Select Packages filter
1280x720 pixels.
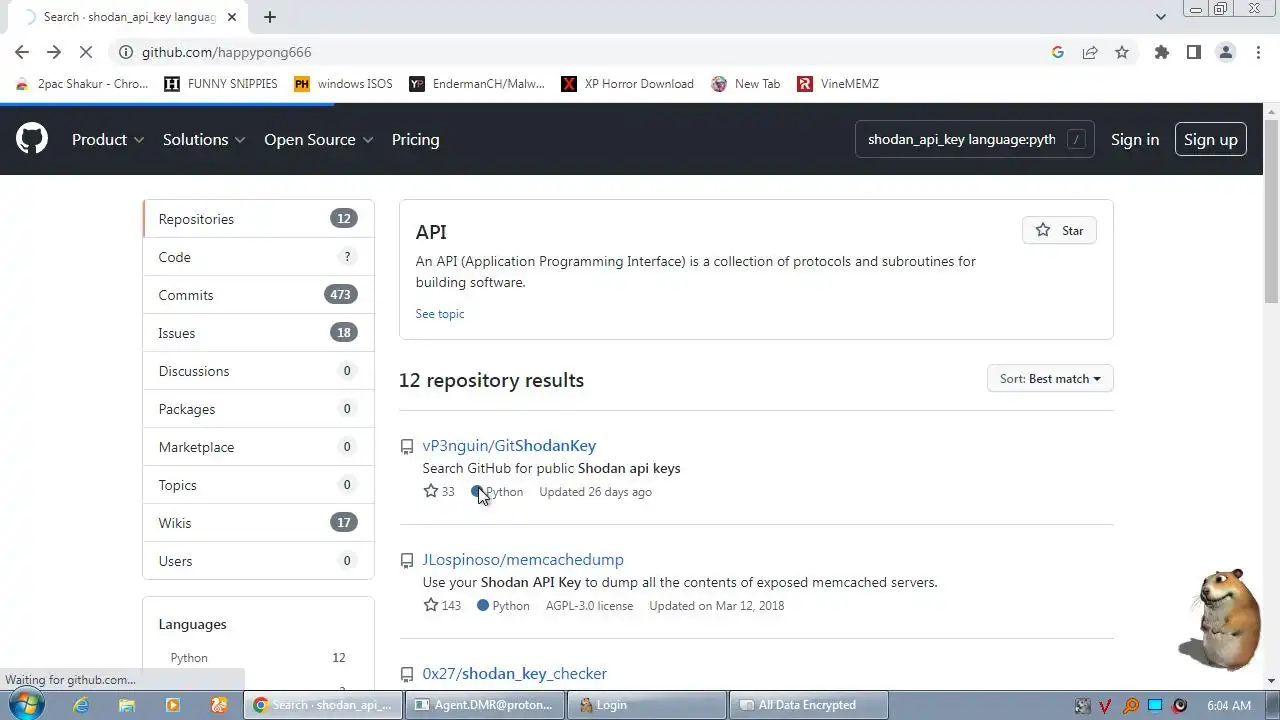point(258,409)
